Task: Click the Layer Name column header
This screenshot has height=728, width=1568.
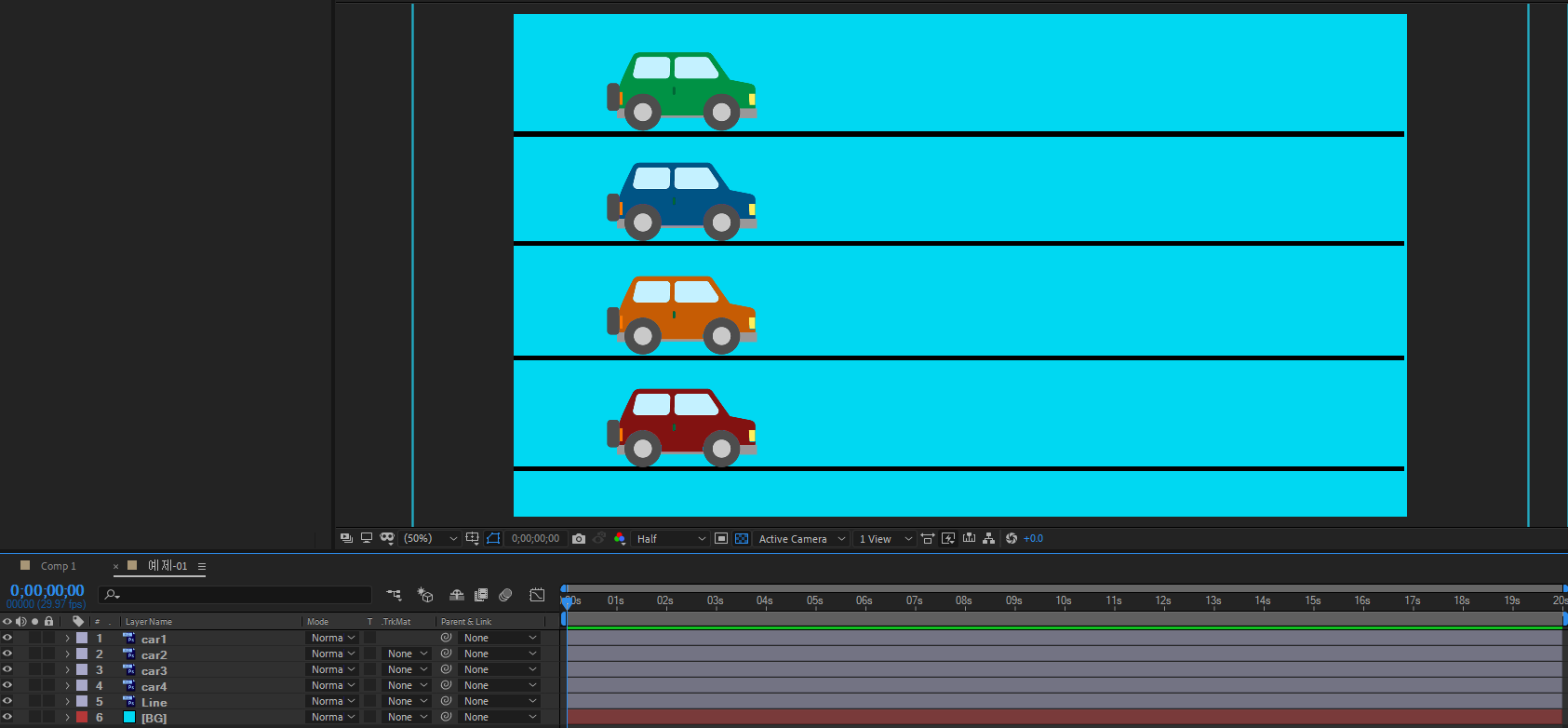Action: (149, 621)
